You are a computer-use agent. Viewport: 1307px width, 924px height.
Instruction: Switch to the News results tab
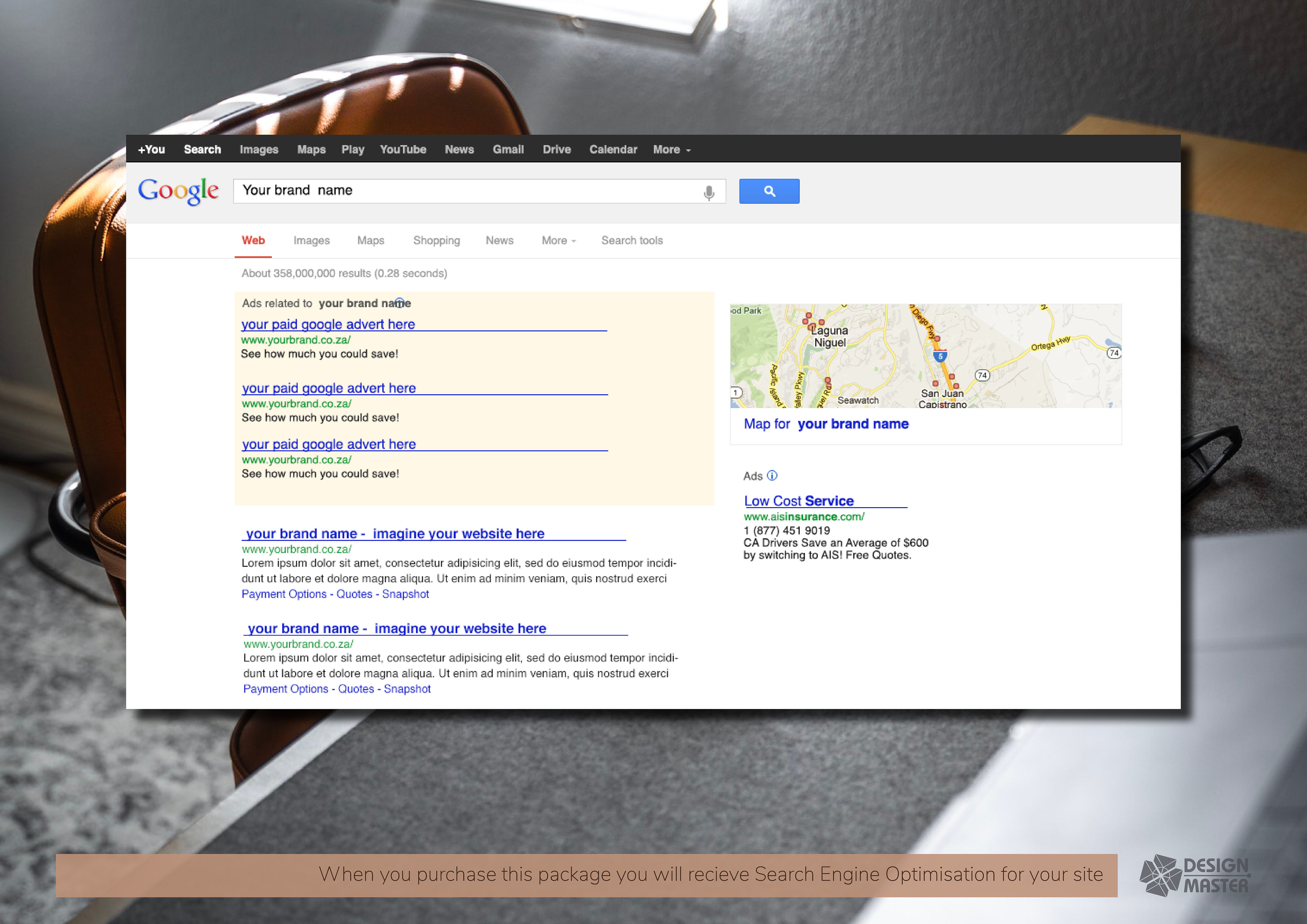pyautogui.click(x=500, y=241)
